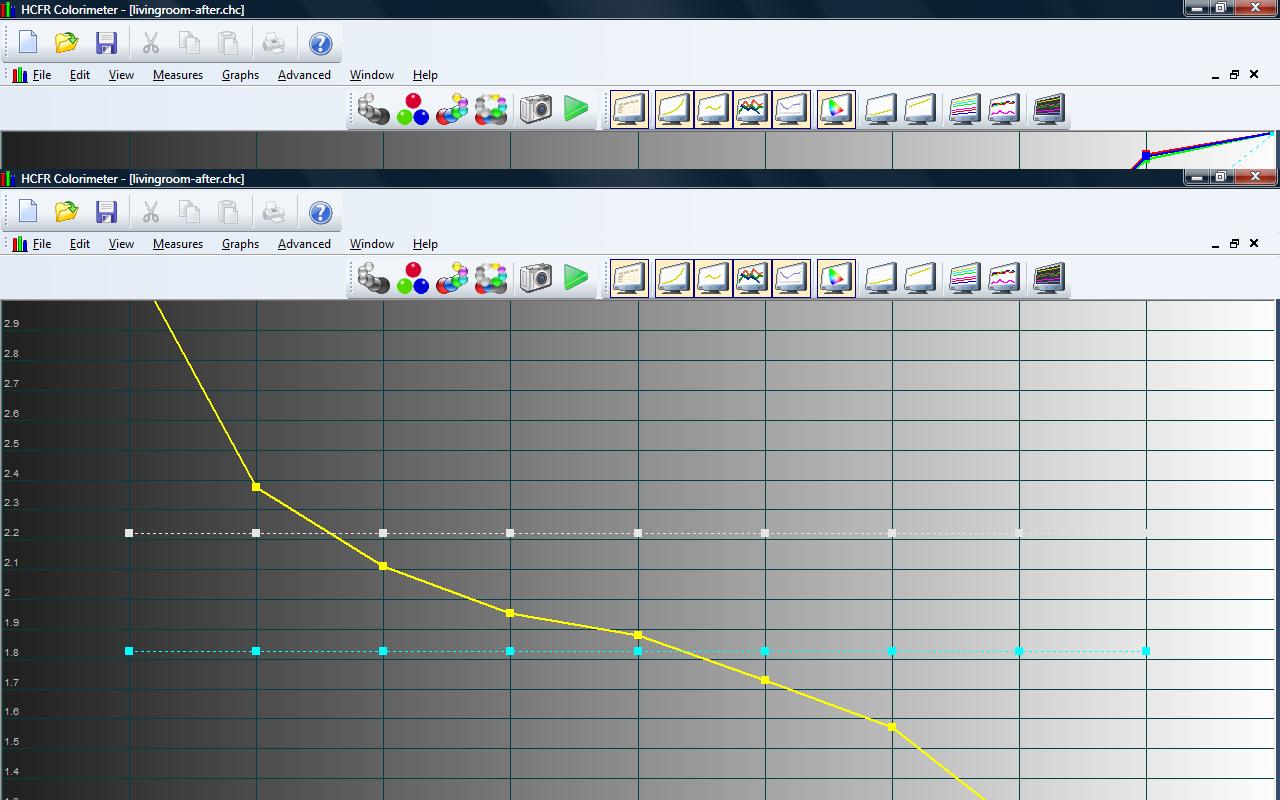The height and width of the screenshot is (800, 1280).
Task: Click blue question mark help, front window
Action: (320, 212)
